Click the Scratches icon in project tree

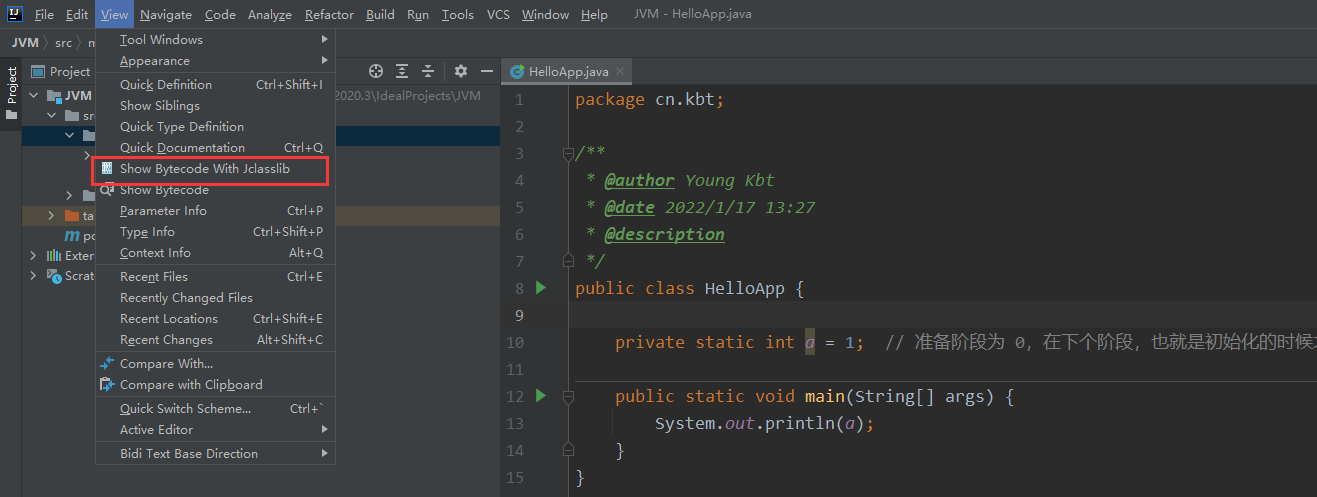[x=54, y=276]
